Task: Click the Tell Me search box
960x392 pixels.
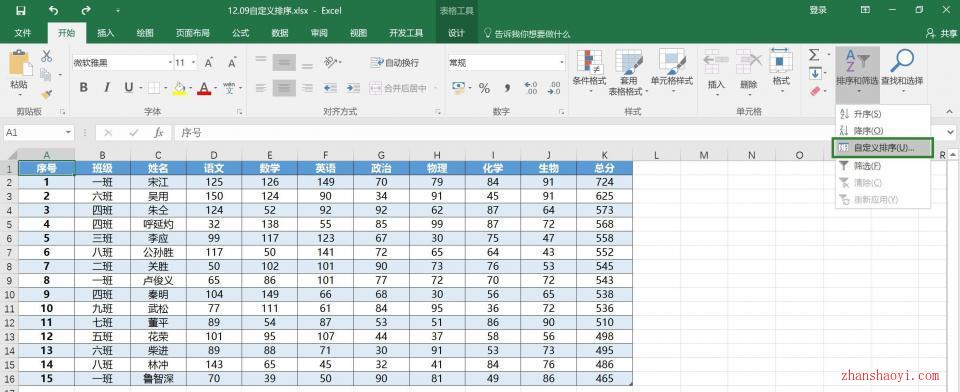Action: 527,34
